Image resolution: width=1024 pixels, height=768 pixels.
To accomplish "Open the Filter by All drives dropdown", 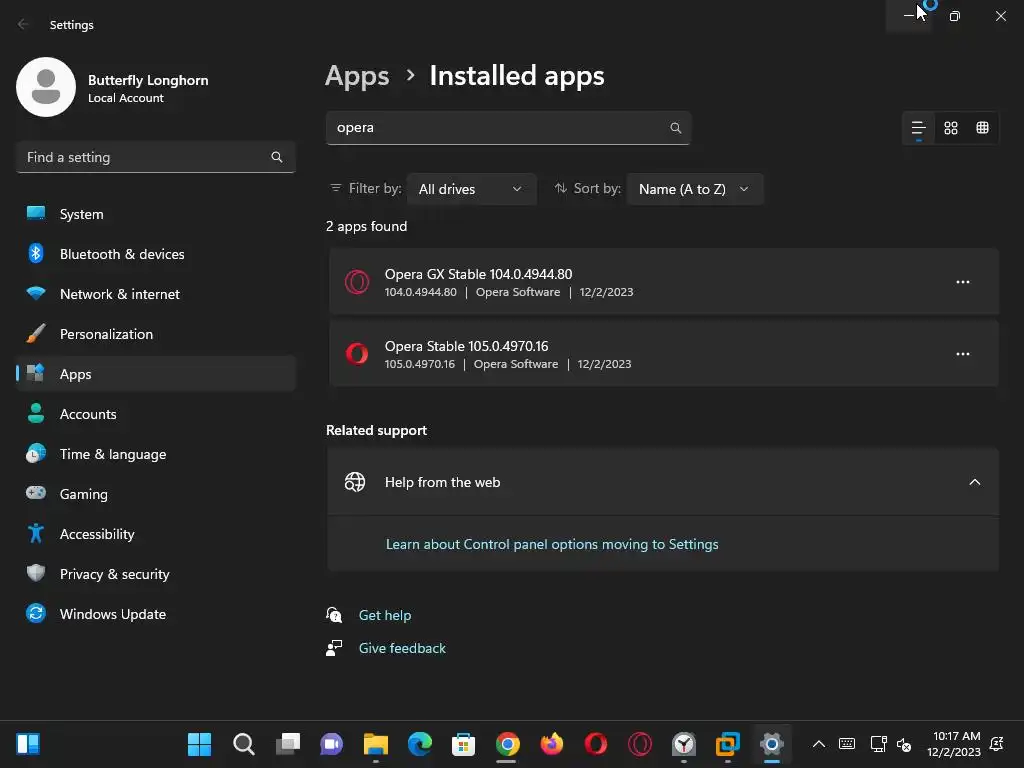I will (x=471, y=189).
